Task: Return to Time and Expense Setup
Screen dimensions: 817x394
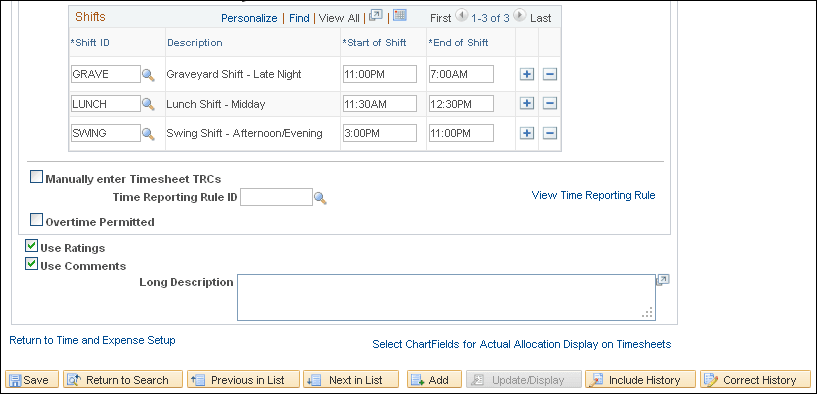Action: pos(92,340)
